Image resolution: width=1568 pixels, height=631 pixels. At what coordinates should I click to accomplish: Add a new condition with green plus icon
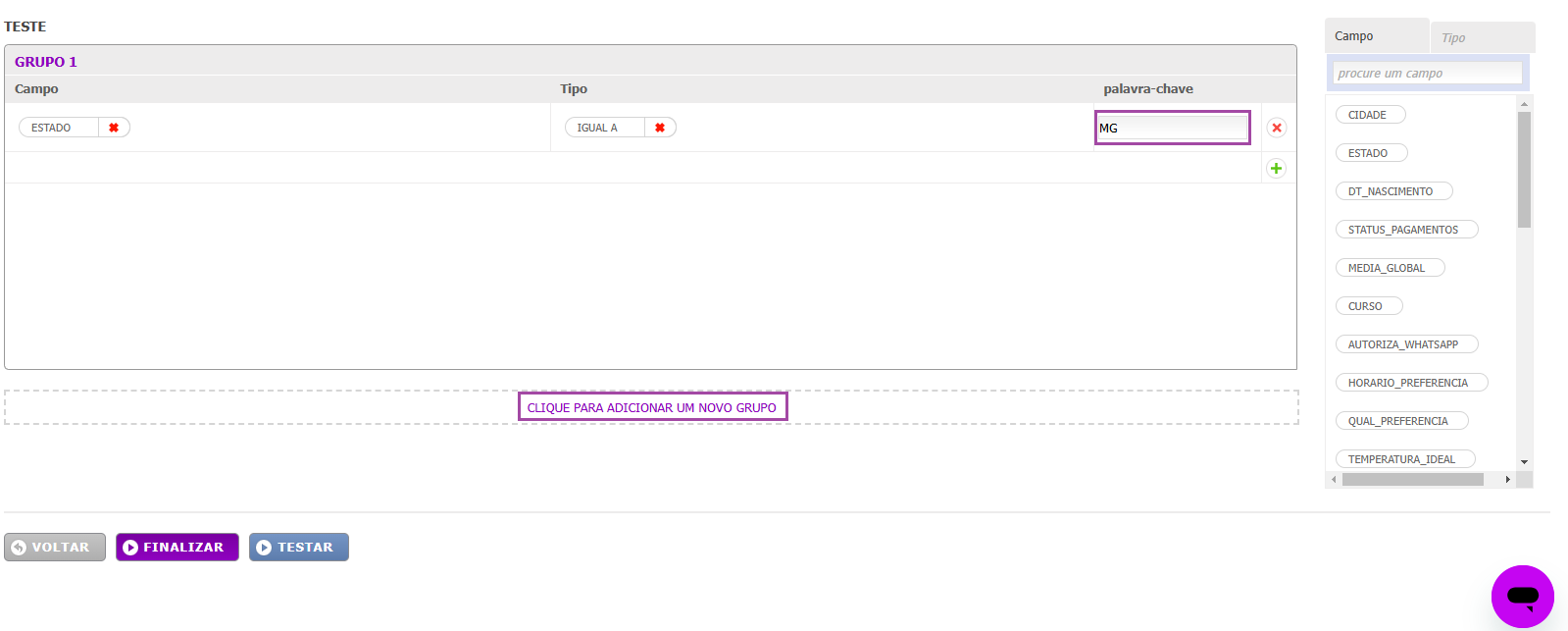pyautogui.click(x=1276, y=168)
